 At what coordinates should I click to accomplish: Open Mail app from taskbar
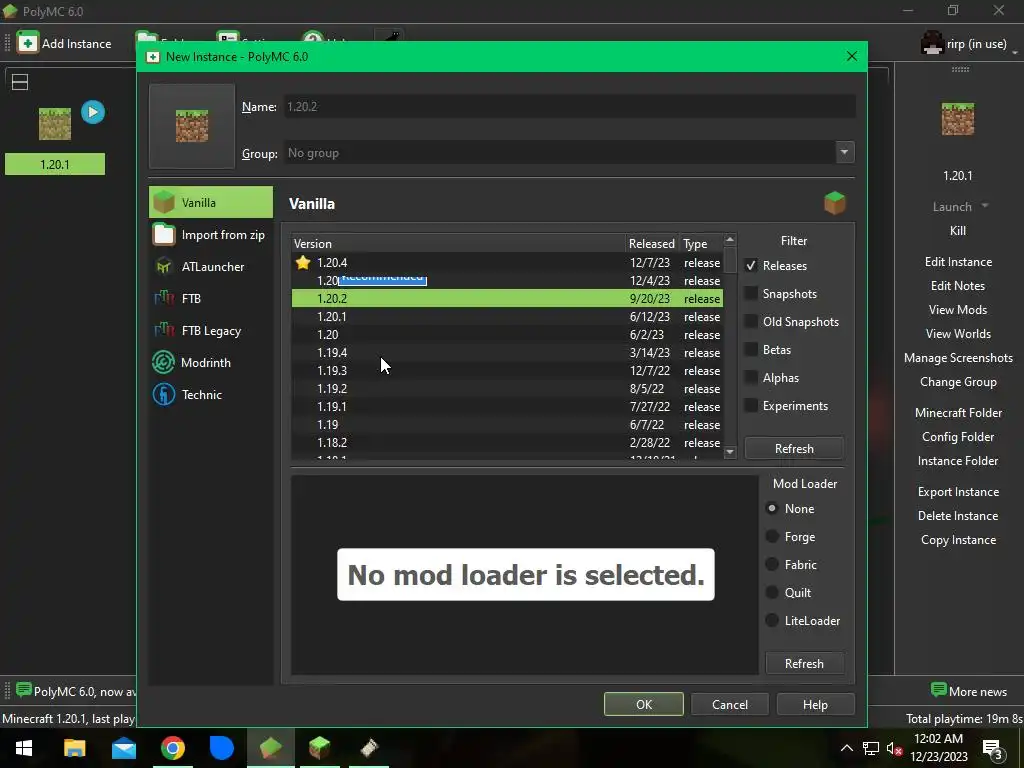tap(123, 748)
